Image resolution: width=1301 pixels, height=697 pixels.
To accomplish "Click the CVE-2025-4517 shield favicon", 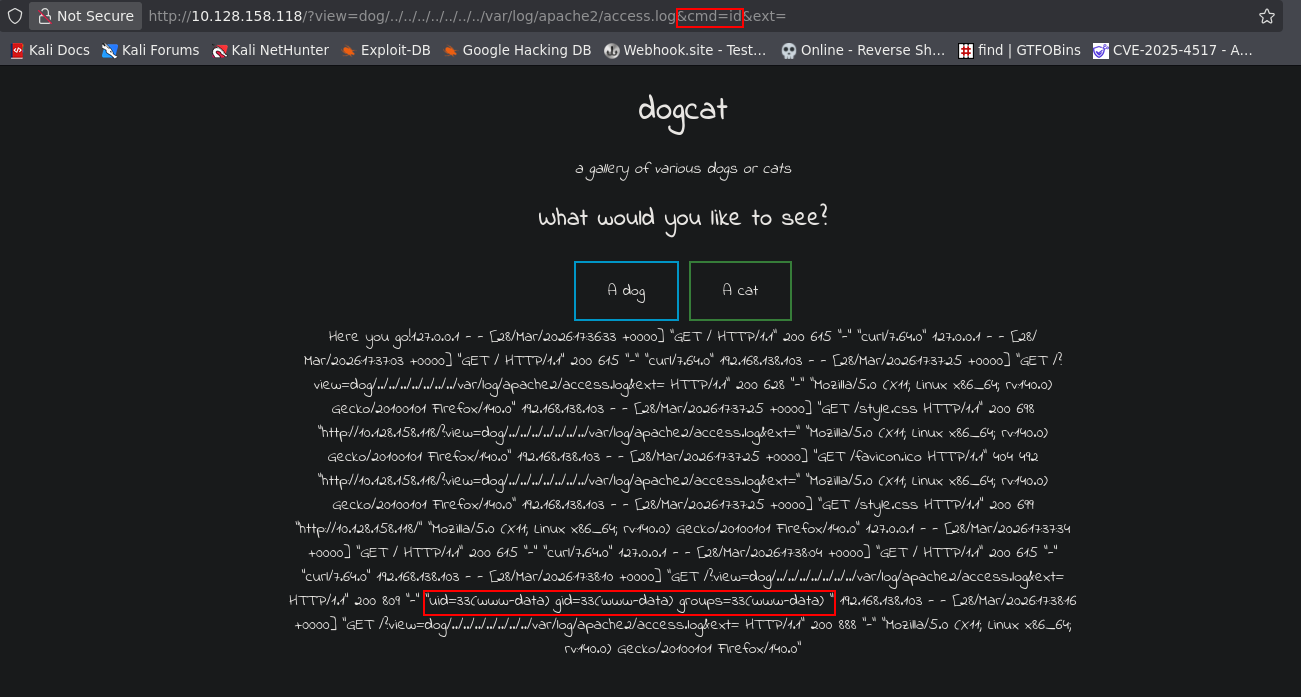I will tap(1100, 49).
